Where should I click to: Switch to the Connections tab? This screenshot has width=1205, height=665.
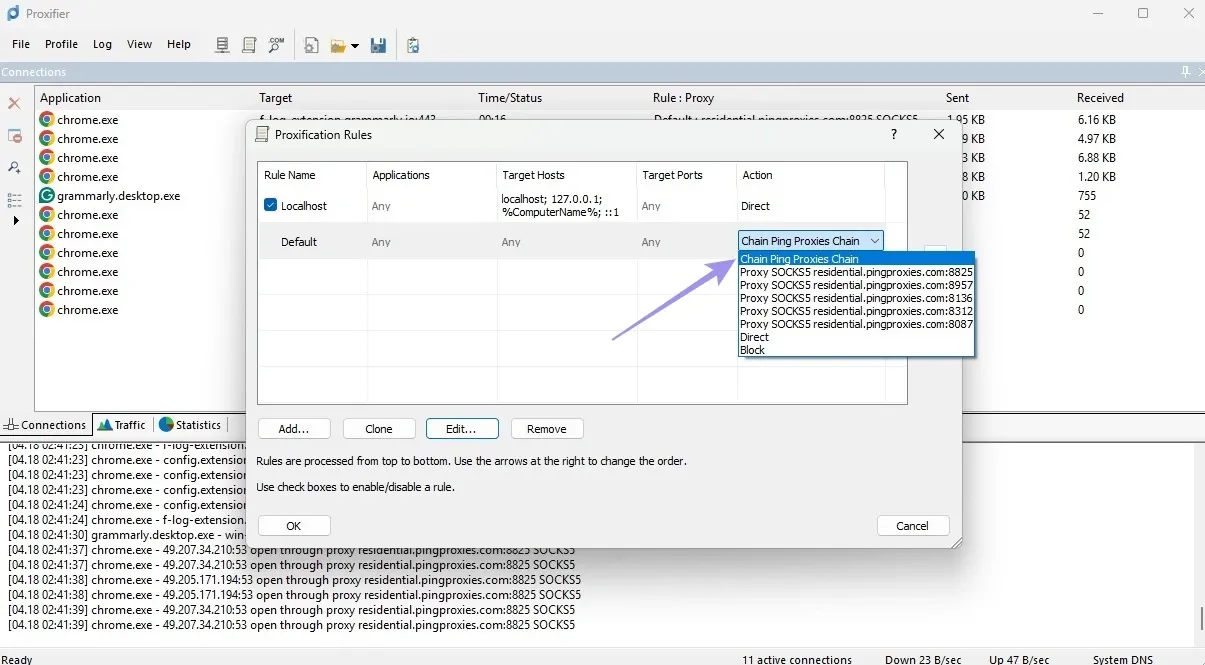coord(46,425)
